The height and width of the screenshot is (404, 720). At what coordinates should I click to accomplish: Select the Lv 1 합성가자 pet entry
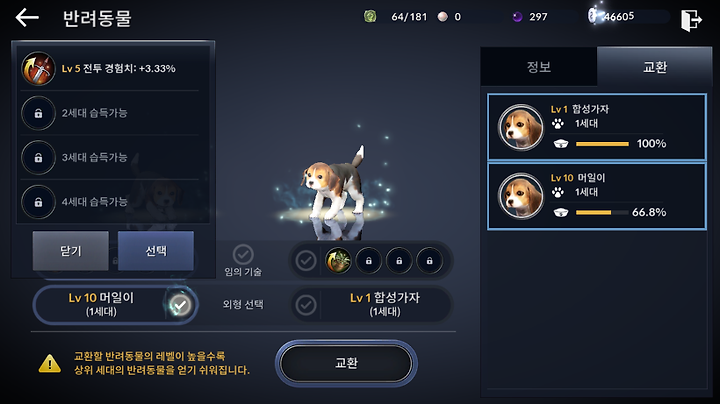596,127
